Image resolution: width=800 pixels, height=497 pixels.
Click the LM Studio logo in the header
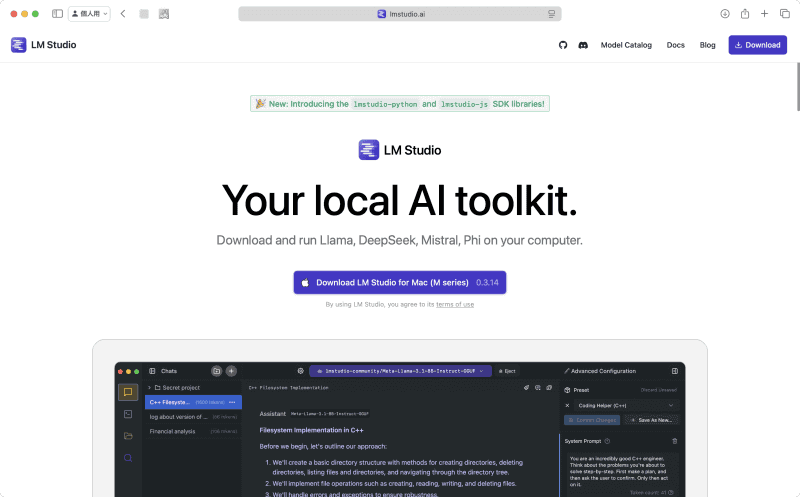(43, 45)
